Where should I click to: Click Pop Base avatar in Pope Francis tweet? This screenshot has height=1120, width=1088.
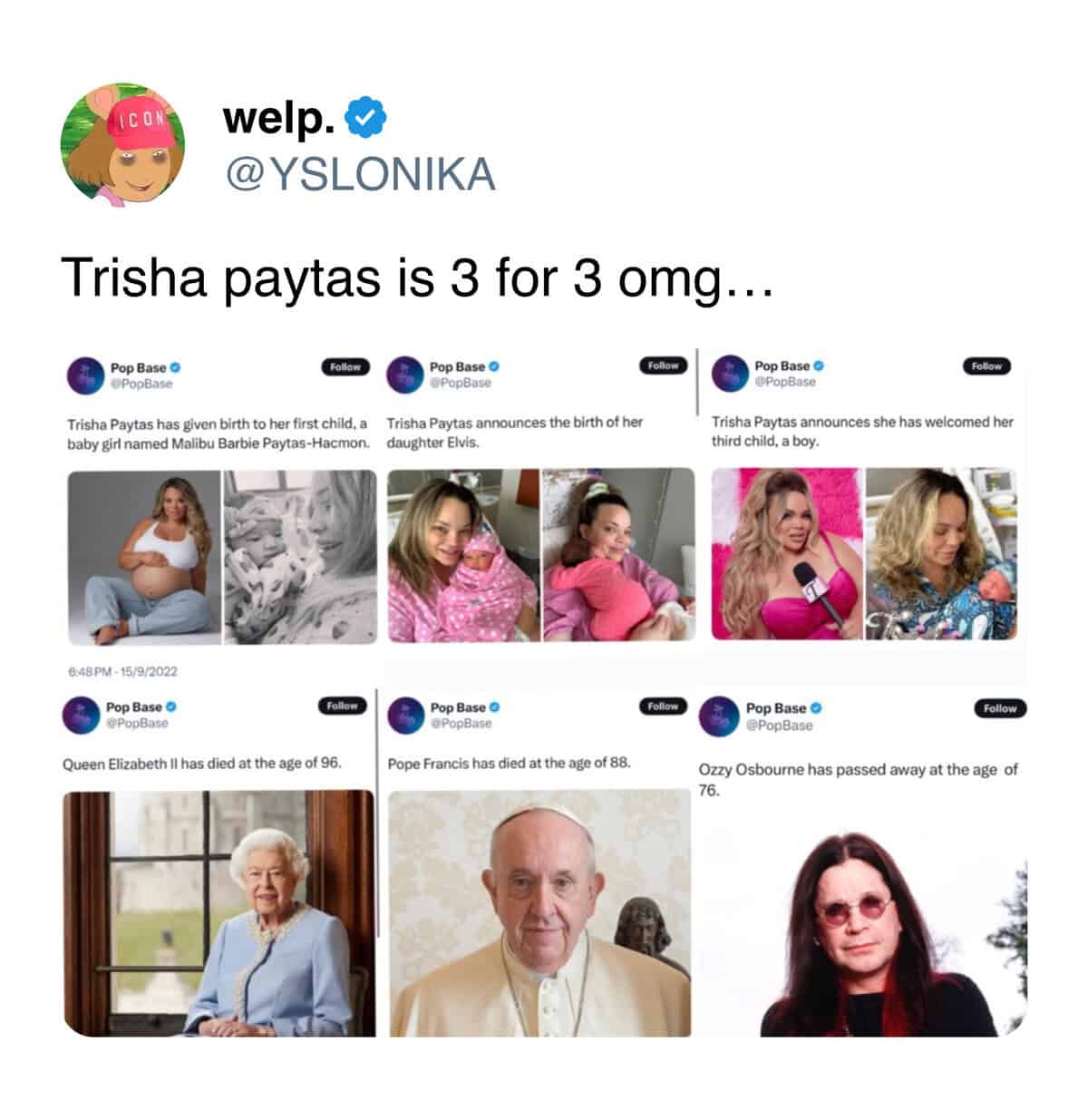coord(405,715)
